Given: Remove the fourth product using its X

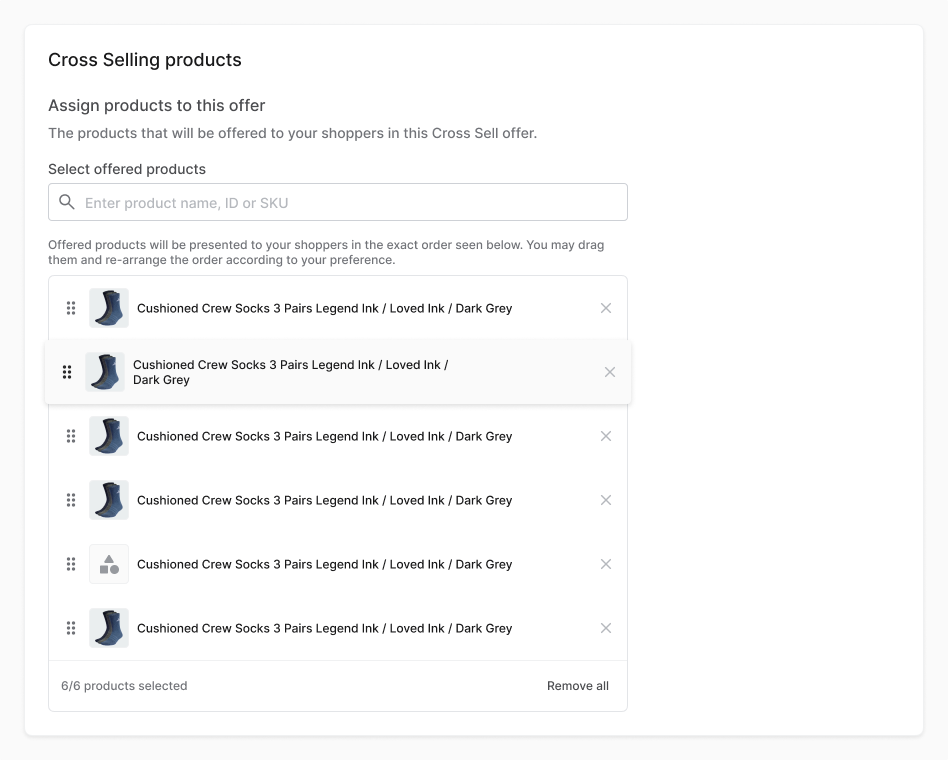Looking at the screenshot, I should point(606,500).
